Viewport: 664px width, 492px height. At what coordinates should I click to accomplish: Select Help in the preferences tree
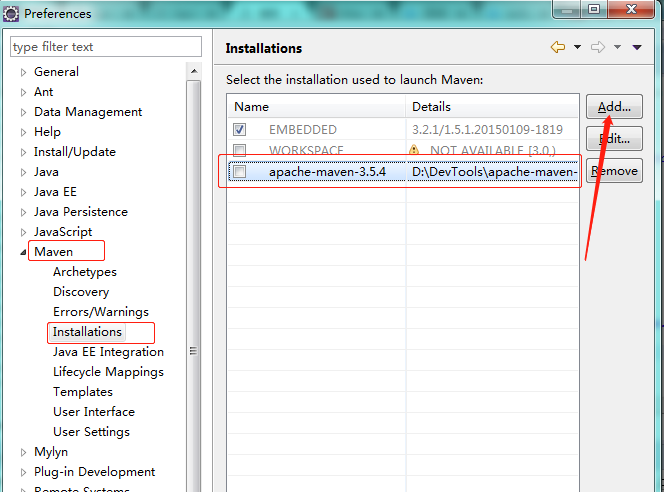click(47, 132)
